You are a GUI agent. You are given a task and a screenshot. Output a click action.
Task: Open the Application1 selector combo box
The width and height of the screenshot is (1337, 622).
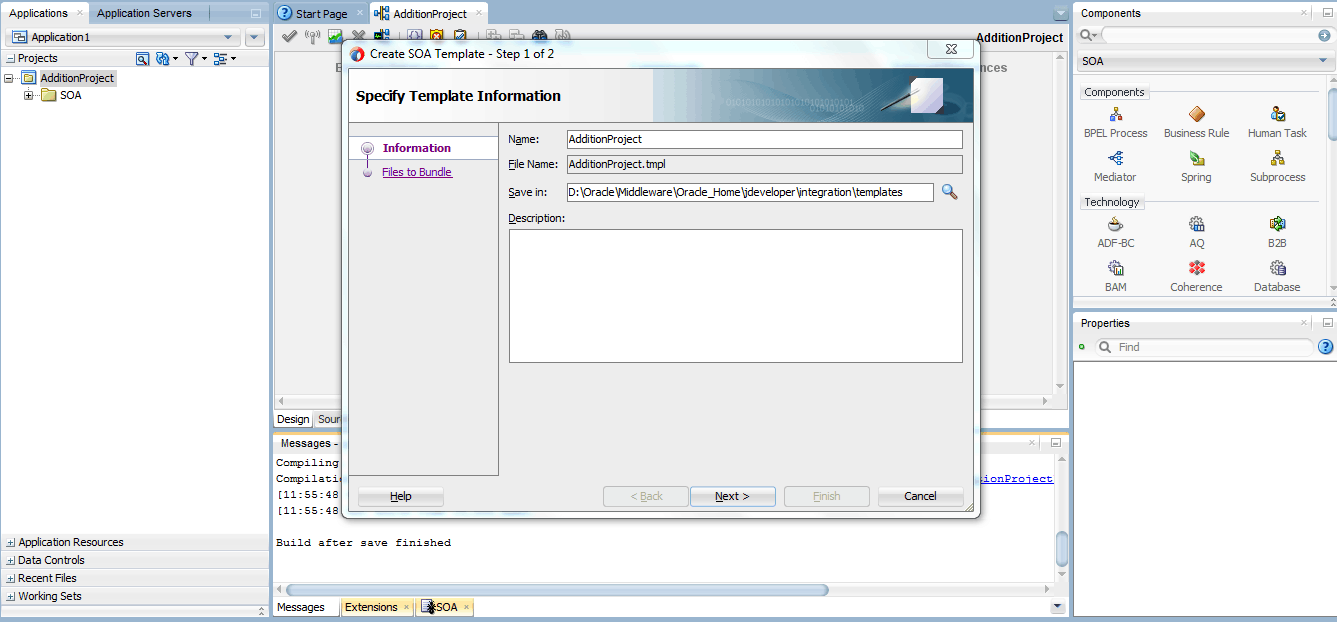(123, 37)
